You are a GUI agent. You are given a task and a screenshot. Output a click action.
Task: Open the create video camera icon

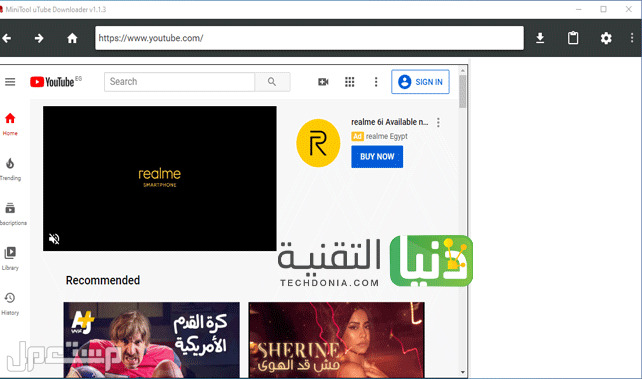point(323,82)
